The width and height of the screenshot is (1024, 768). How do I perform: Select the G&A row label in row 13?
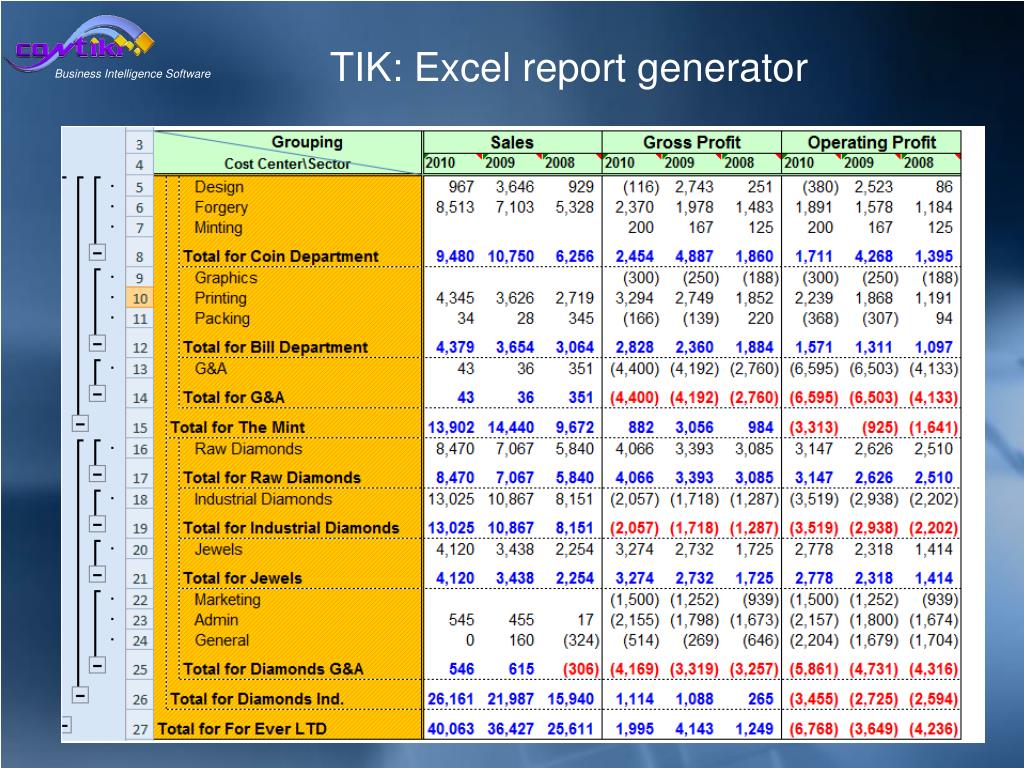coord(210,368)
